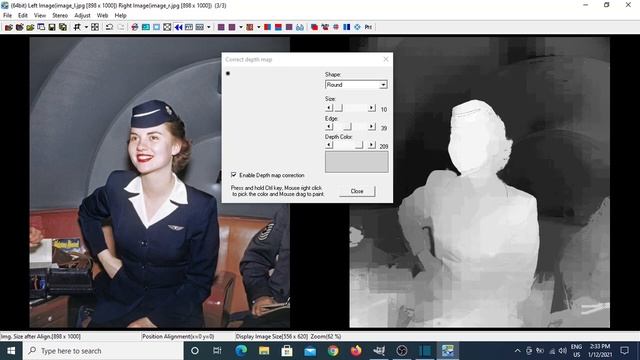Open Google Chrome from taskbar
The width and height of the screenshot is (640, 360).
pos(333,351)
